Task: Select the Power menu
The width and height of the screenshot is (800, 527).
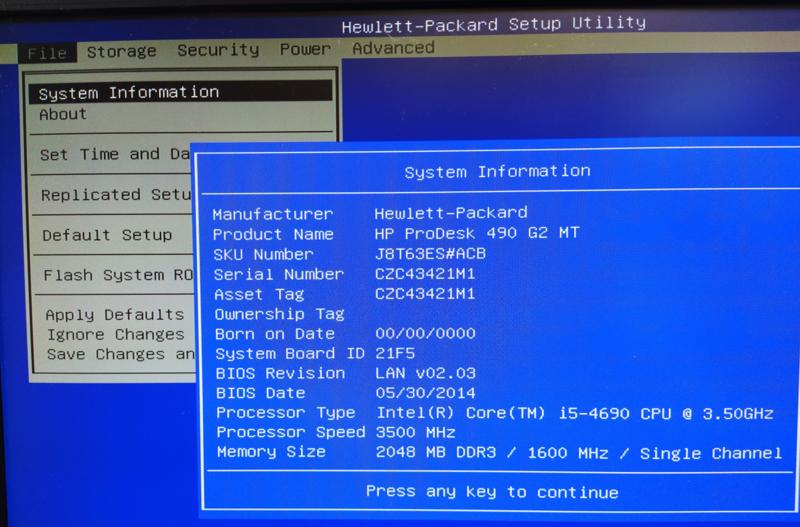Action: [305, 49]
